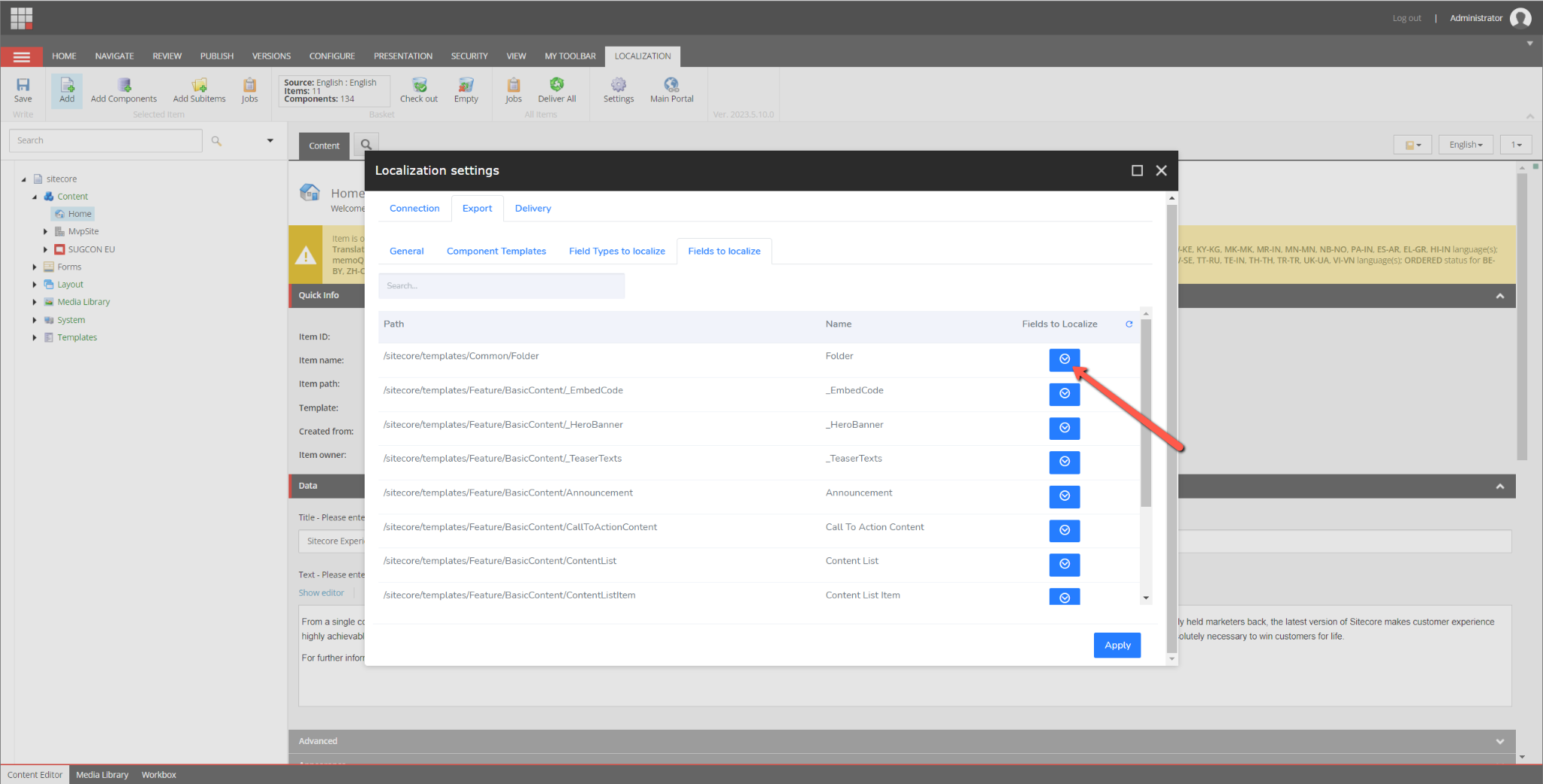
Task: Open the Workbox bottom tab
Action: coord(158,775)
